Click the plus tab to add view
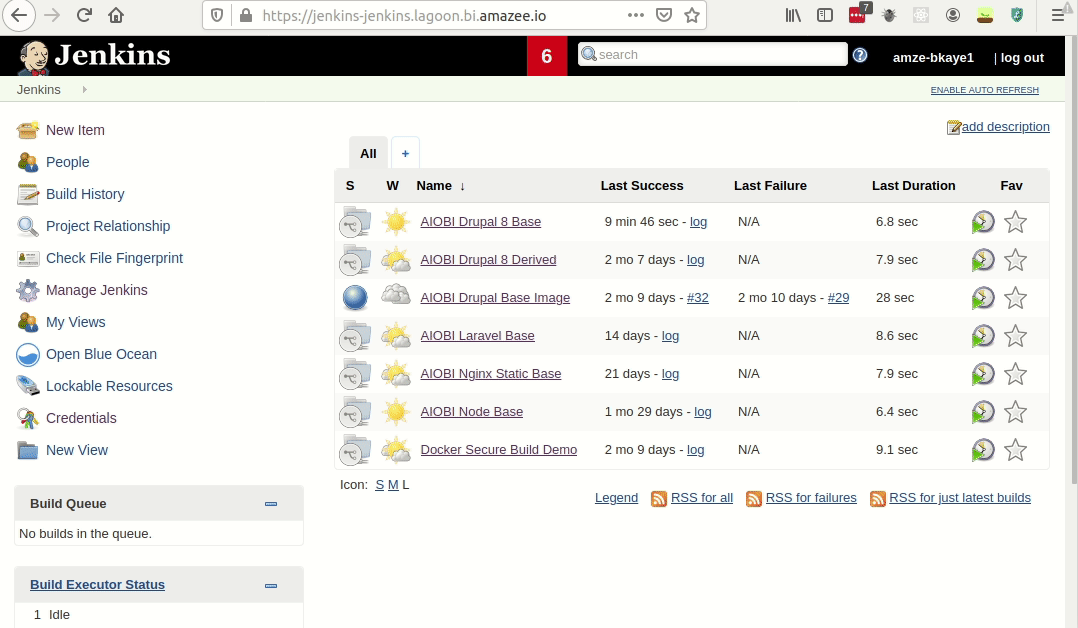The height and width of the screenshot is (628, 1078). (x=405, y=153)
